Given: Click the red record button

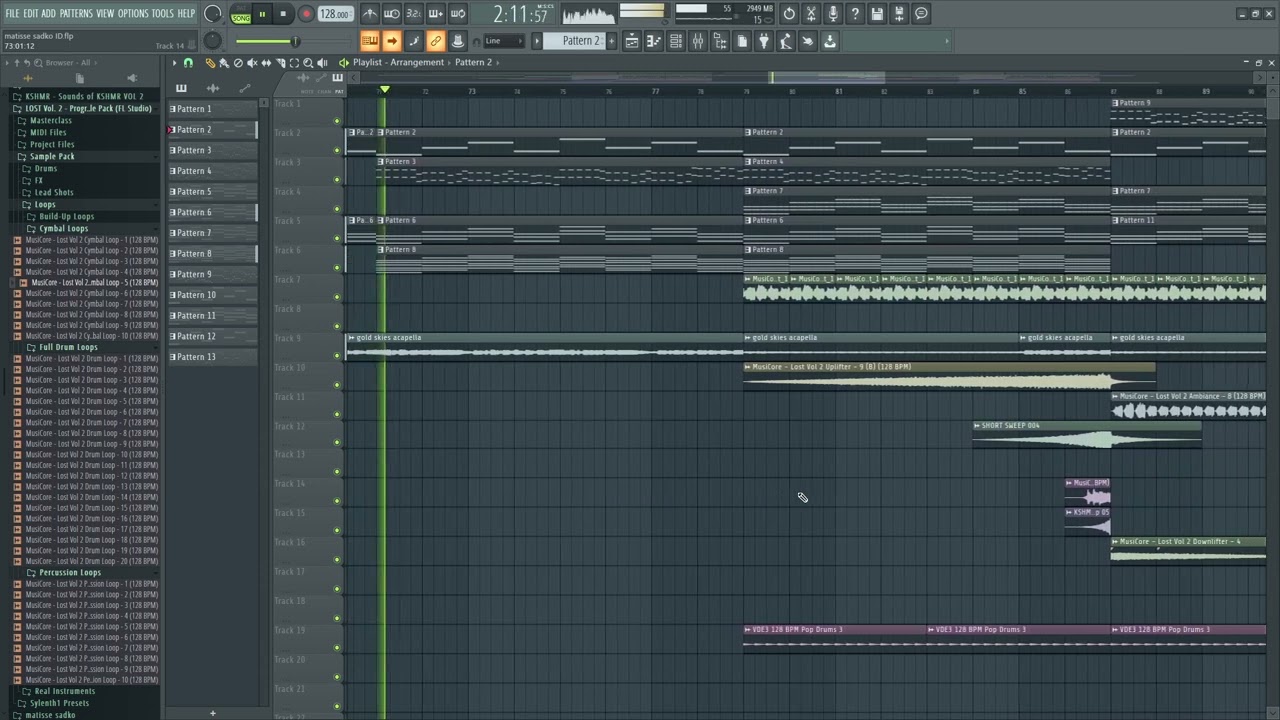Looking at the screenshot, I should click(x=306, y=14).
